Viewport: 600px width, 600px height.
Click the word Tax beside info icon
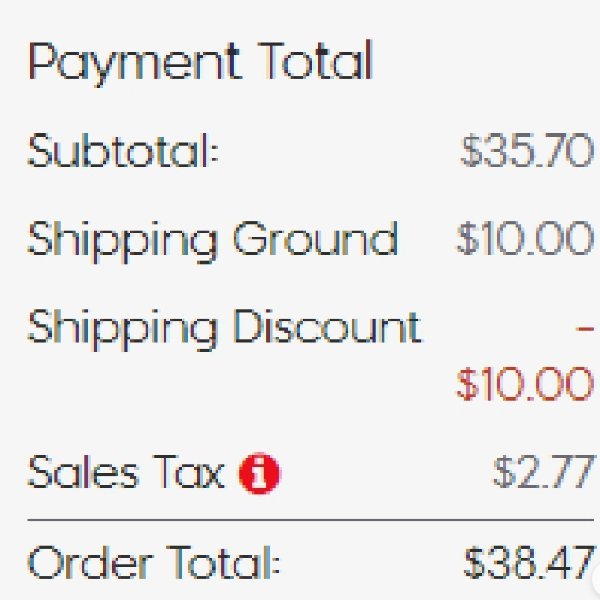tap(189, 472)
